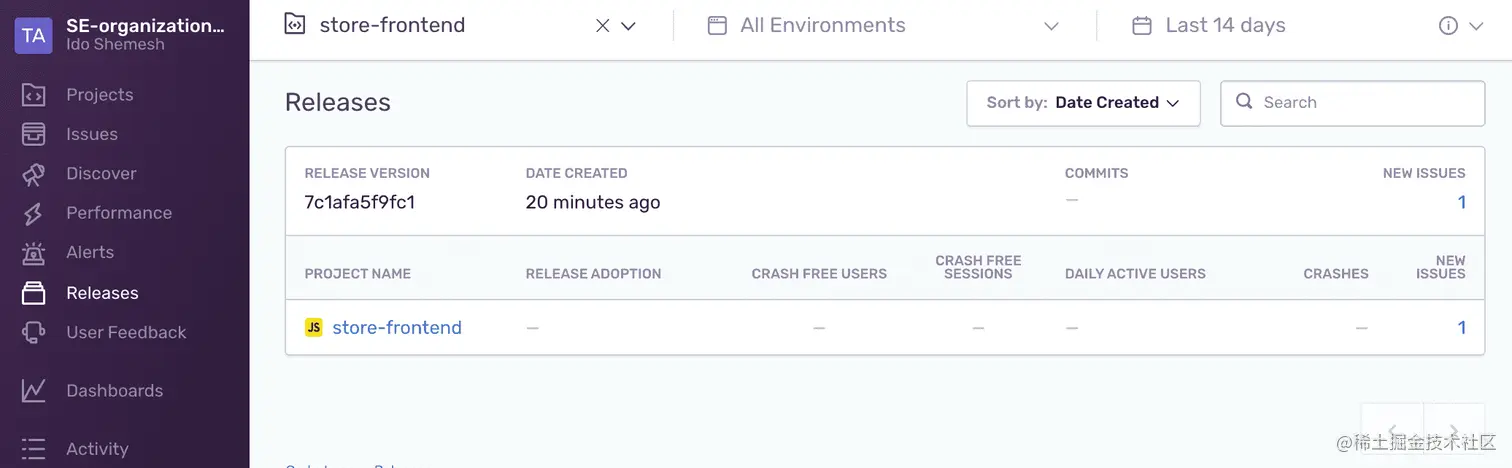Go to Activity in the sidebar

97,449
